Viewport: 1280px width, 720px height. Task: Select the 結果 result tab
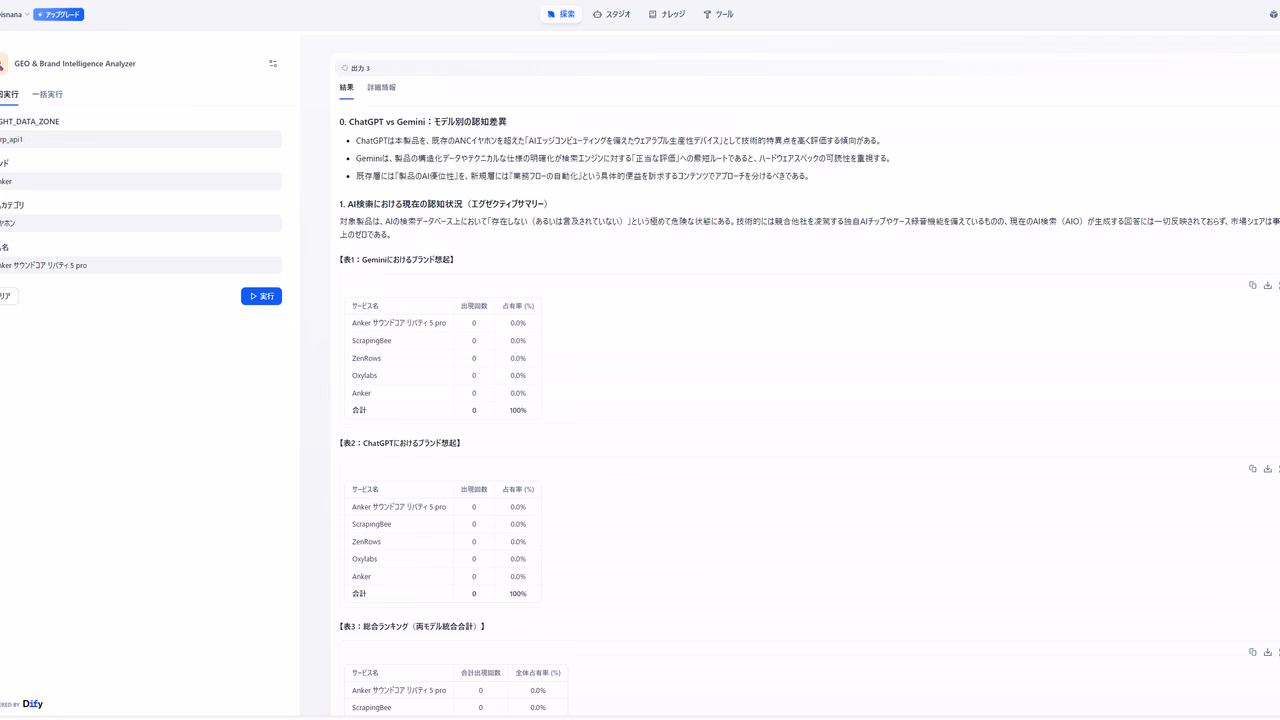click(346, 88)
